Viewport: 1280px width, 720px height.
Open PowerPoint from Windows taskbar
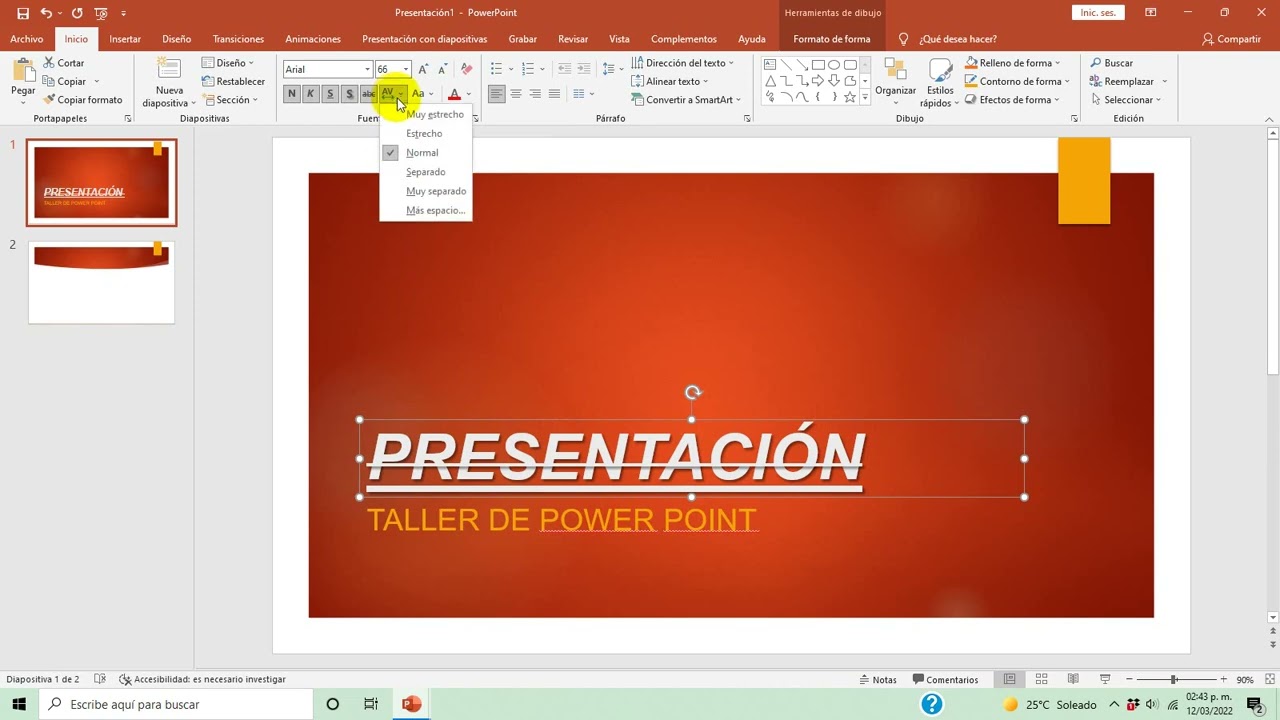click(411, 704)
